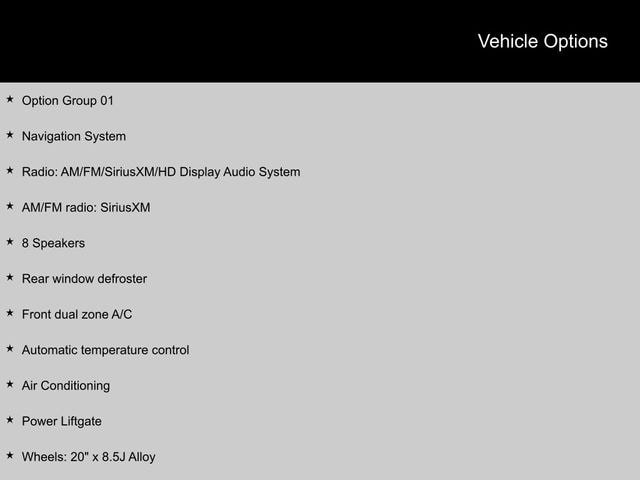Click the Rear window defroster entry

pos(84,279)
